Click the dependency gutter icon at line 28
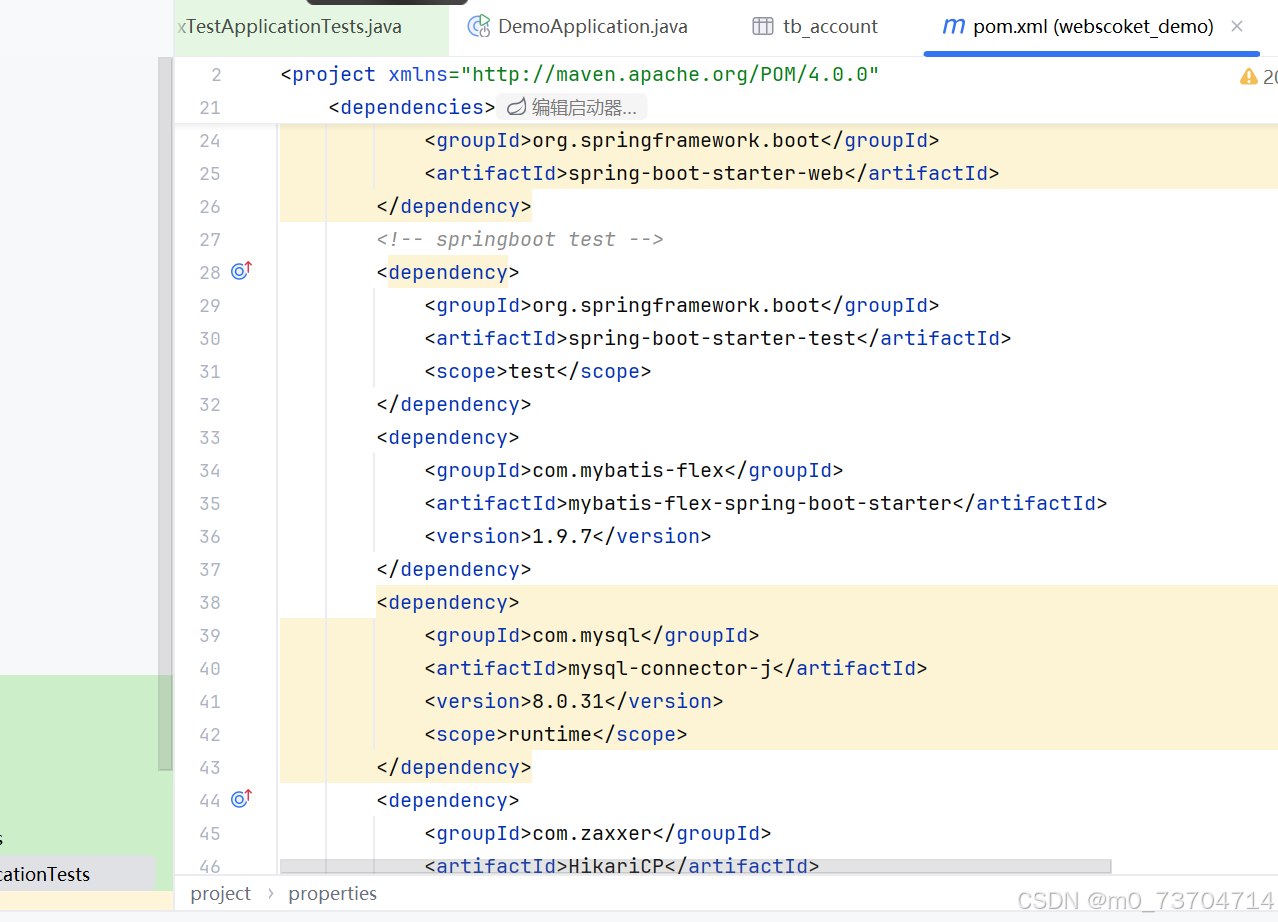 [240, 270]
